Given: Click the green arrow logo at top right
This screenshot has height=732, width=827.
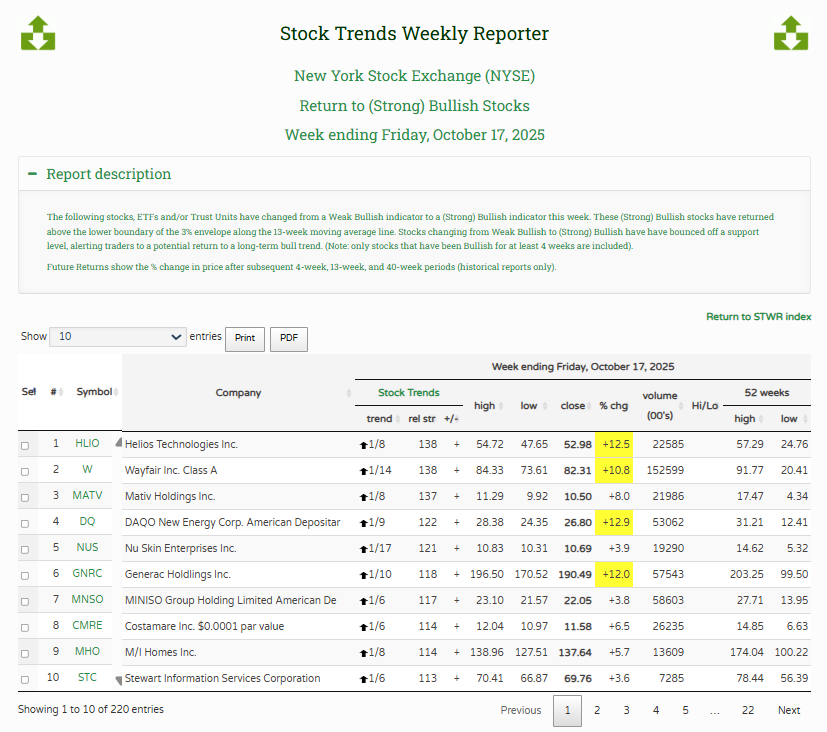Looking at the screenshot, I should (790, 33).
